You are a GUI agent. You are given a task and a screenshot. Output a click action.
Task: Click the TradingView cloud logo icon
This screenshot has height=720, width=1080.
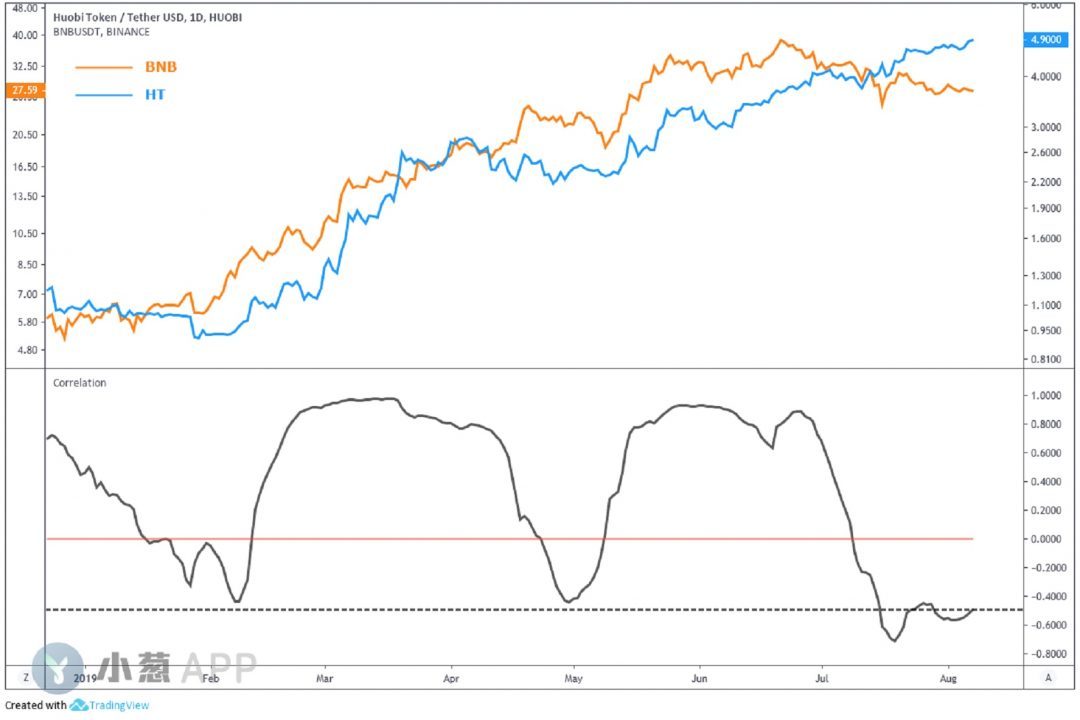(79, 706)
